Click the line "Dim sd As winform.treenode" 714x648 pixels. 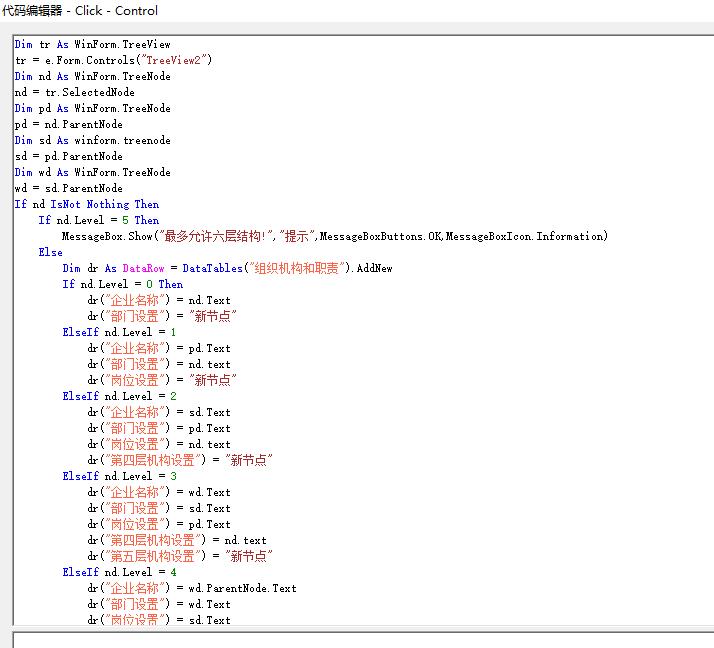coord(92,140)
